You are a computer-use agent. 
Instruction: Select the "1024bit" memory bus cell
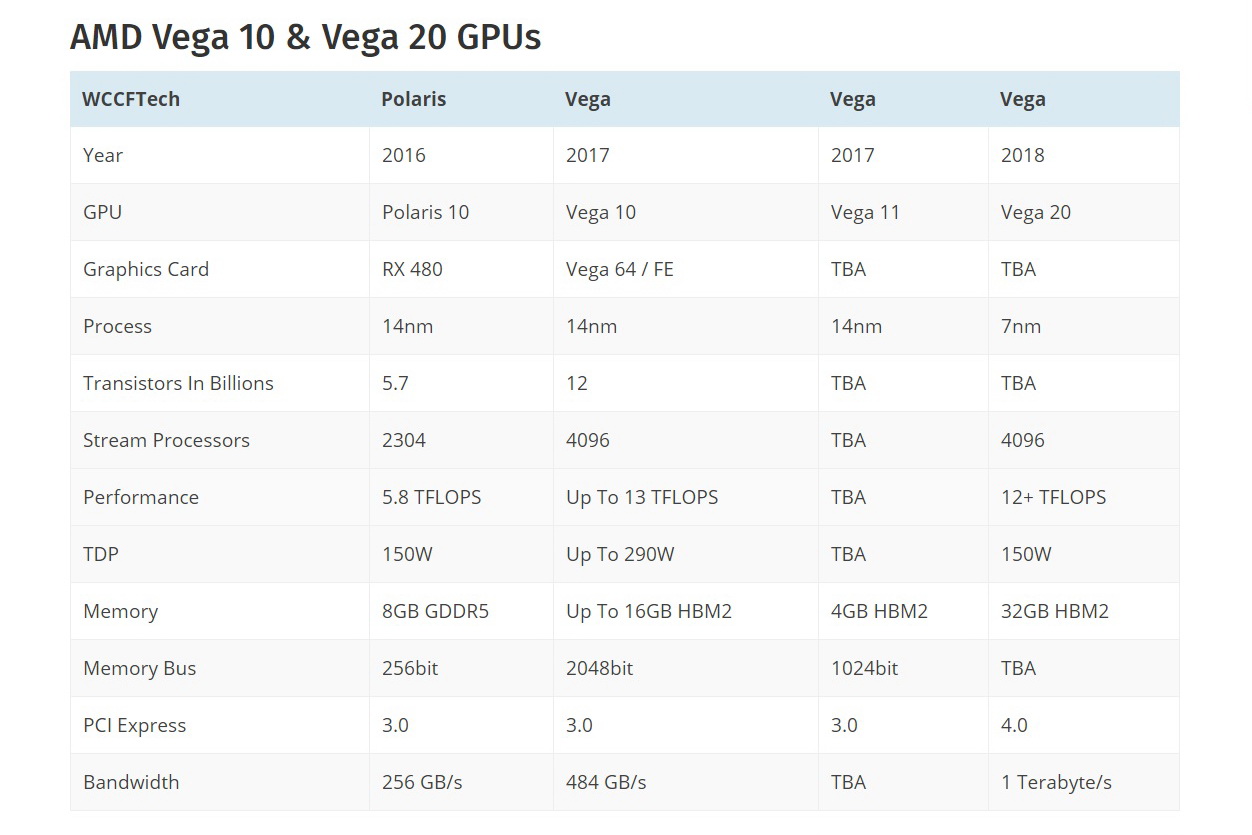click(864, 668)
